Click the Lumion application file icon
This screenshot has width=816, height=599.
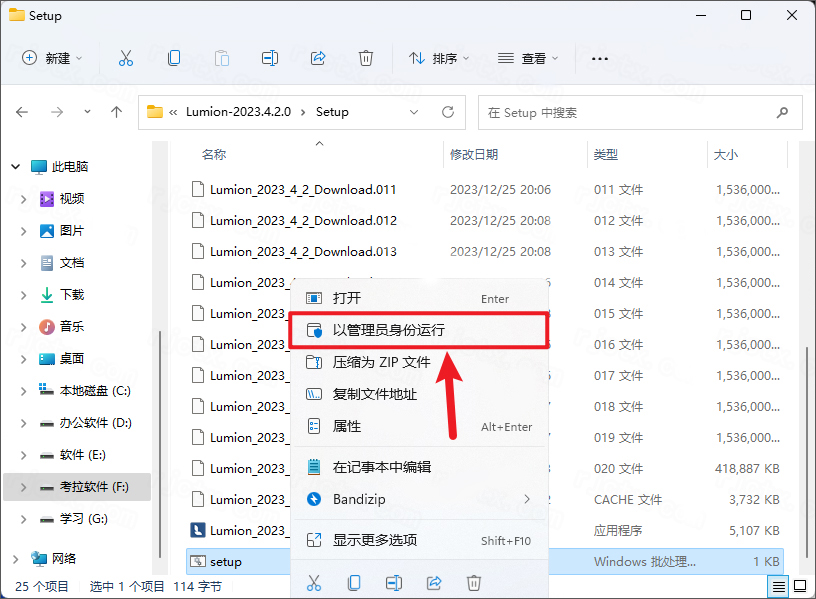(197, 530)
